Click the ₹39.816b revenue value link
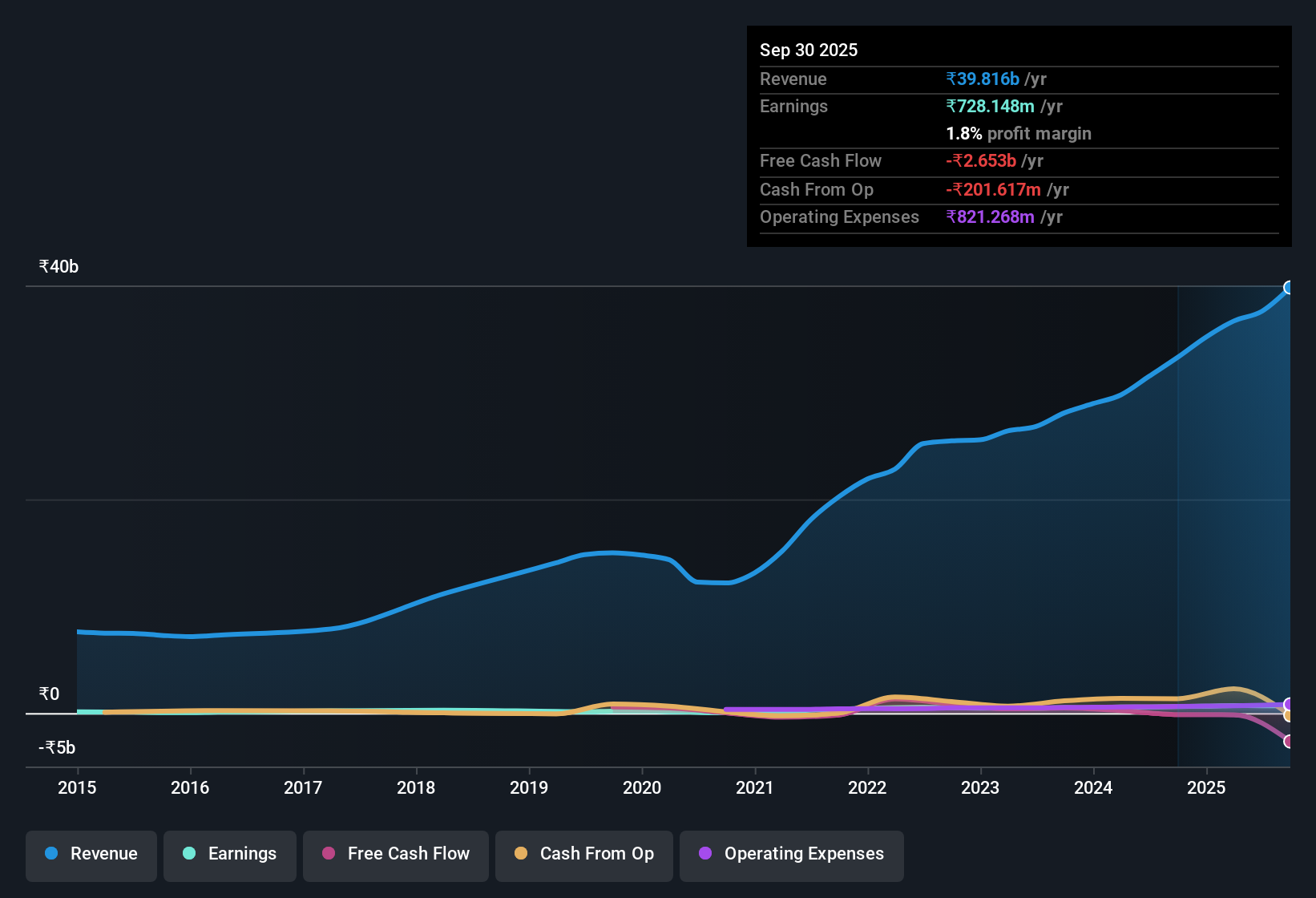 983,79
